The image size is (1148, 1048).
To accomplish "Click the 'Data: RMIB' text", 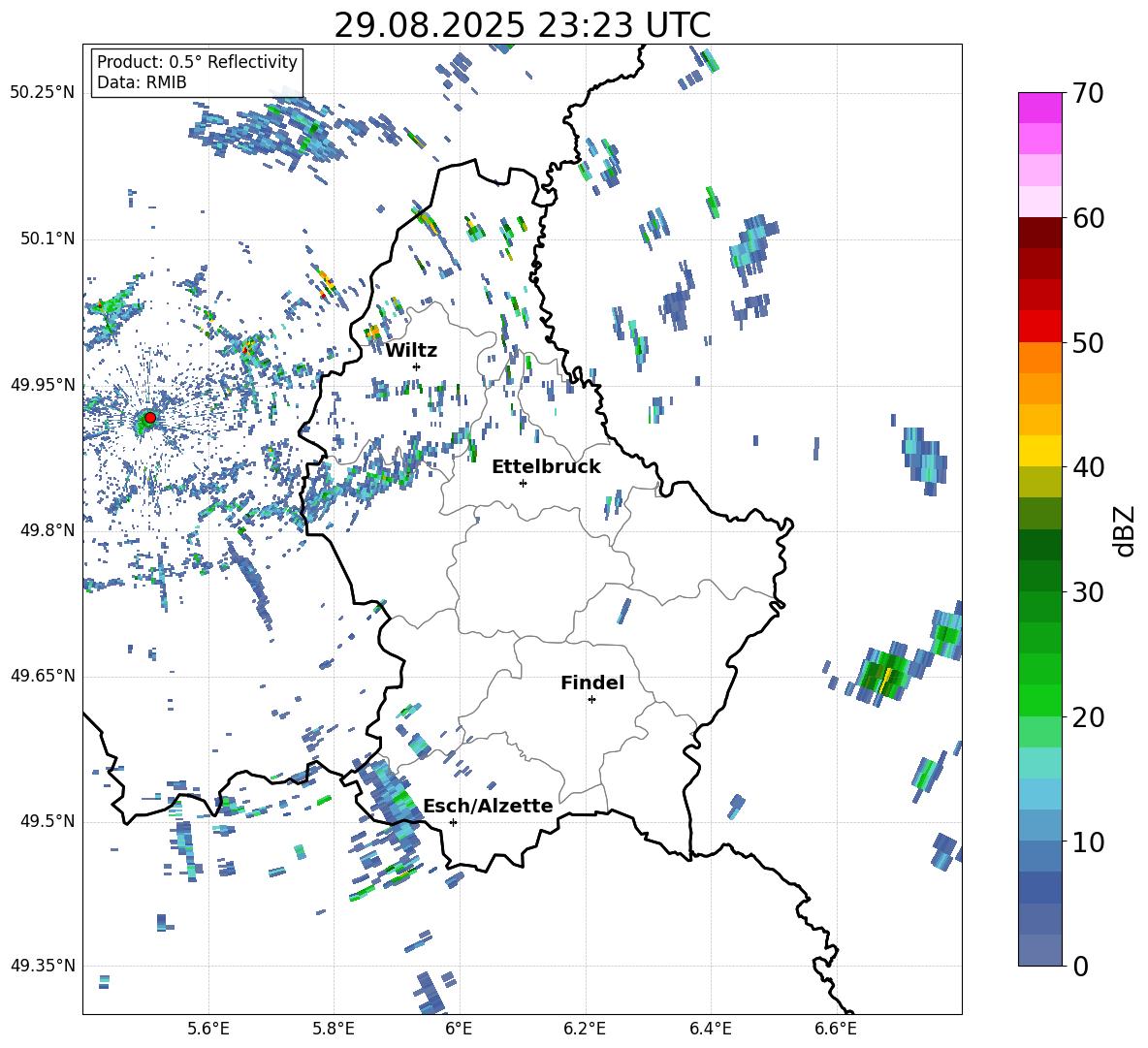I will (x=142, y=82).
